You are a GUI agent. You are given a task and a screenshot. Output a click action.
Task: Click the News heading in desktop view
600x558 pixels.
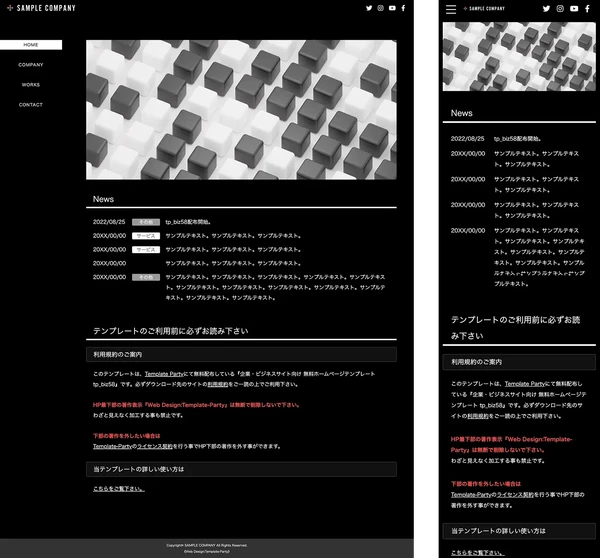(x=103, y=199)
